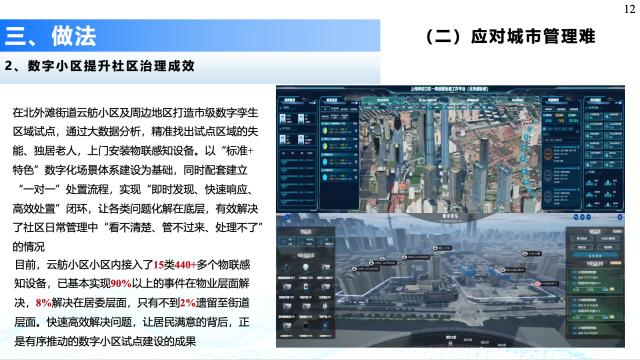Select the red shield device icon in the lower left panel
The width and height of the screenshot is (640, 360).
[325, 306]
